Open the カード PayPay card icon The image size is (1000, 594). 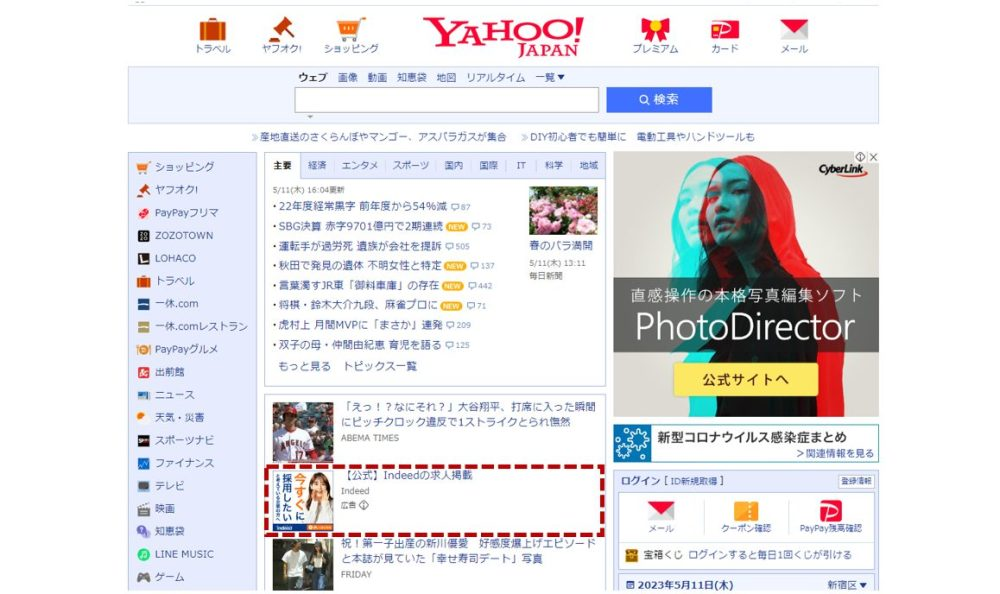point(724,29)
